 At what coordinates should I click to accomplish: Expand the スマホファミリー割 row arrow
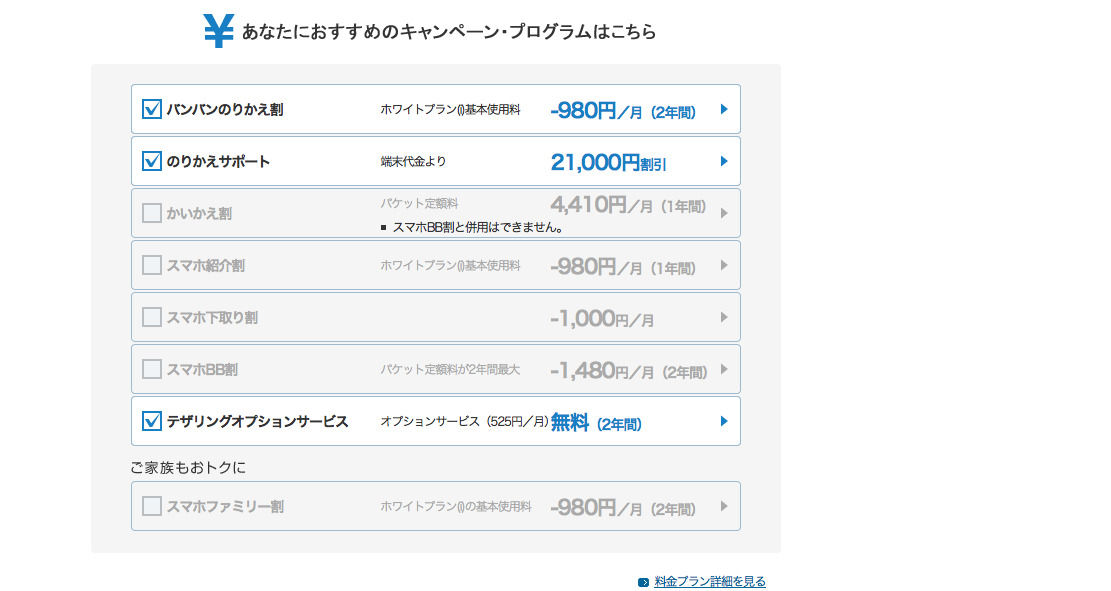pyautogui.click(x=724, y=506)
